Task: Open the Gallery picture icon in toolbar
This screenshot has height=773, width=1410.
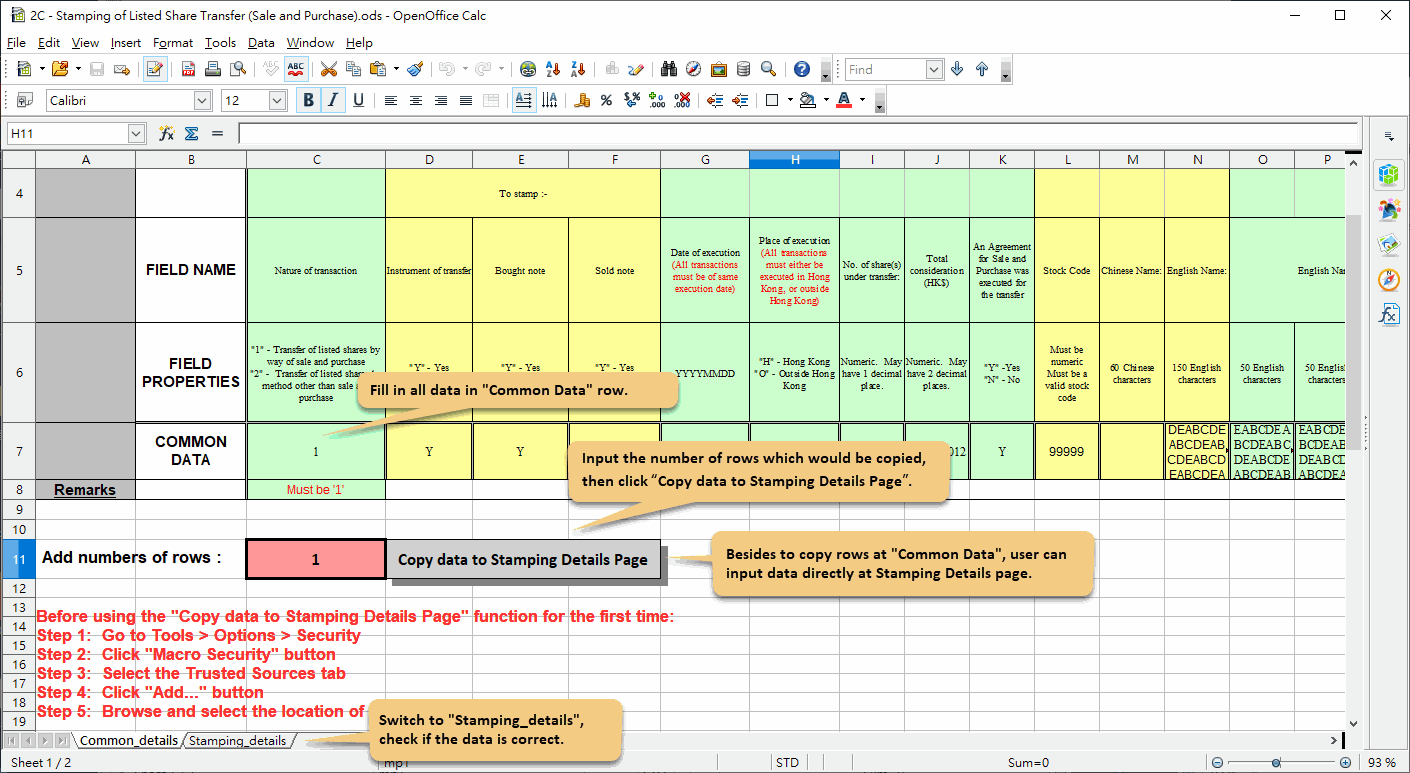Action: pos(718,69)
